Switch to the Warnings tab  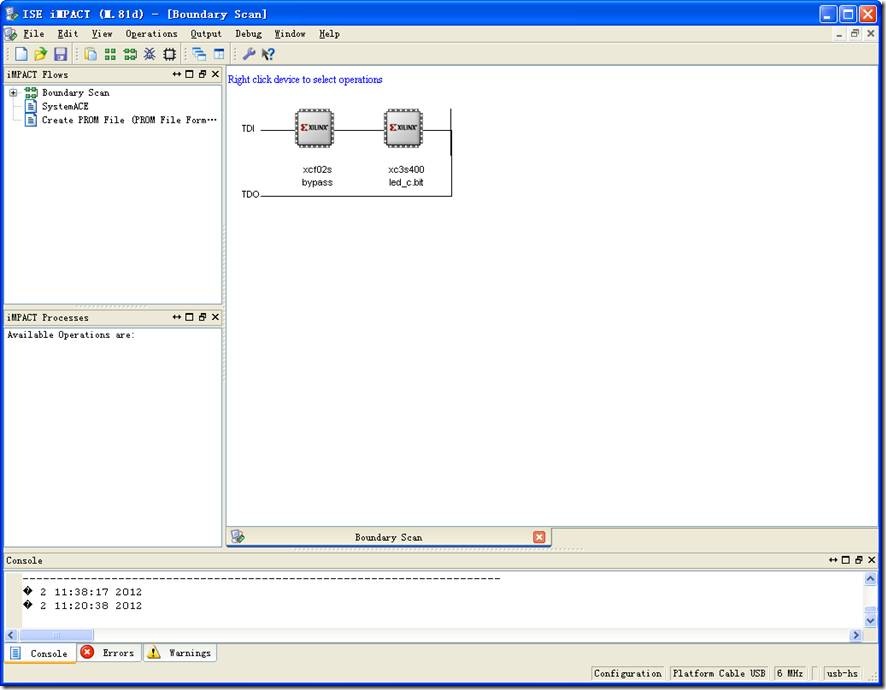point(180,653)
